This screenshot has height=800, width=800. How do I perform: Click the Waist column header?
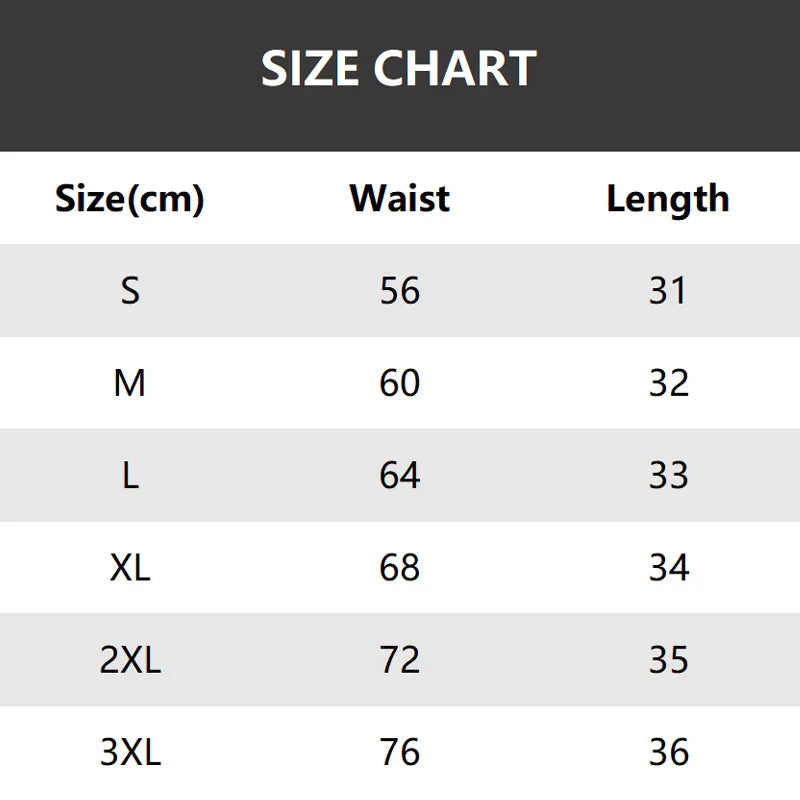coord(400,198)
